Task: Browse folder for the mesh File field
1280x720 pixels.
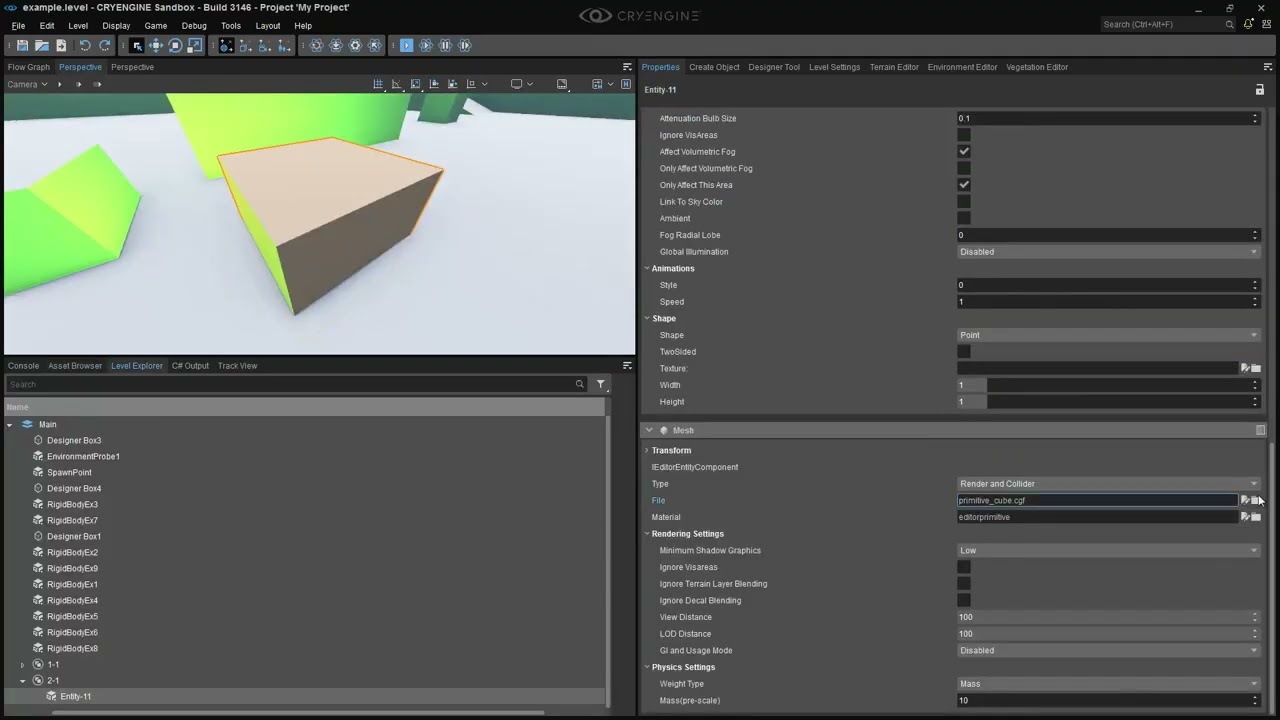Action: [1256, 500]
